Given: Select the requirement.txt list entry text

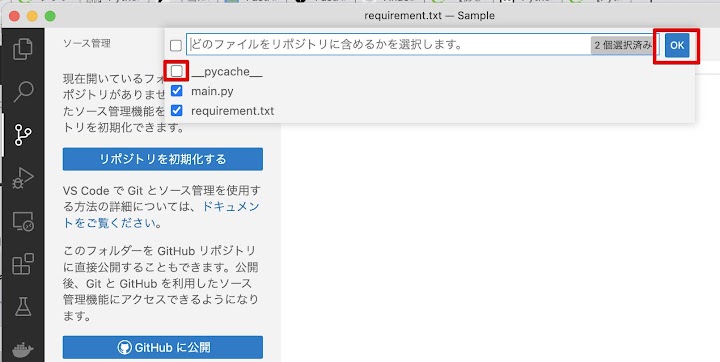Looking at the screenshot, I should tap(232, 111).
